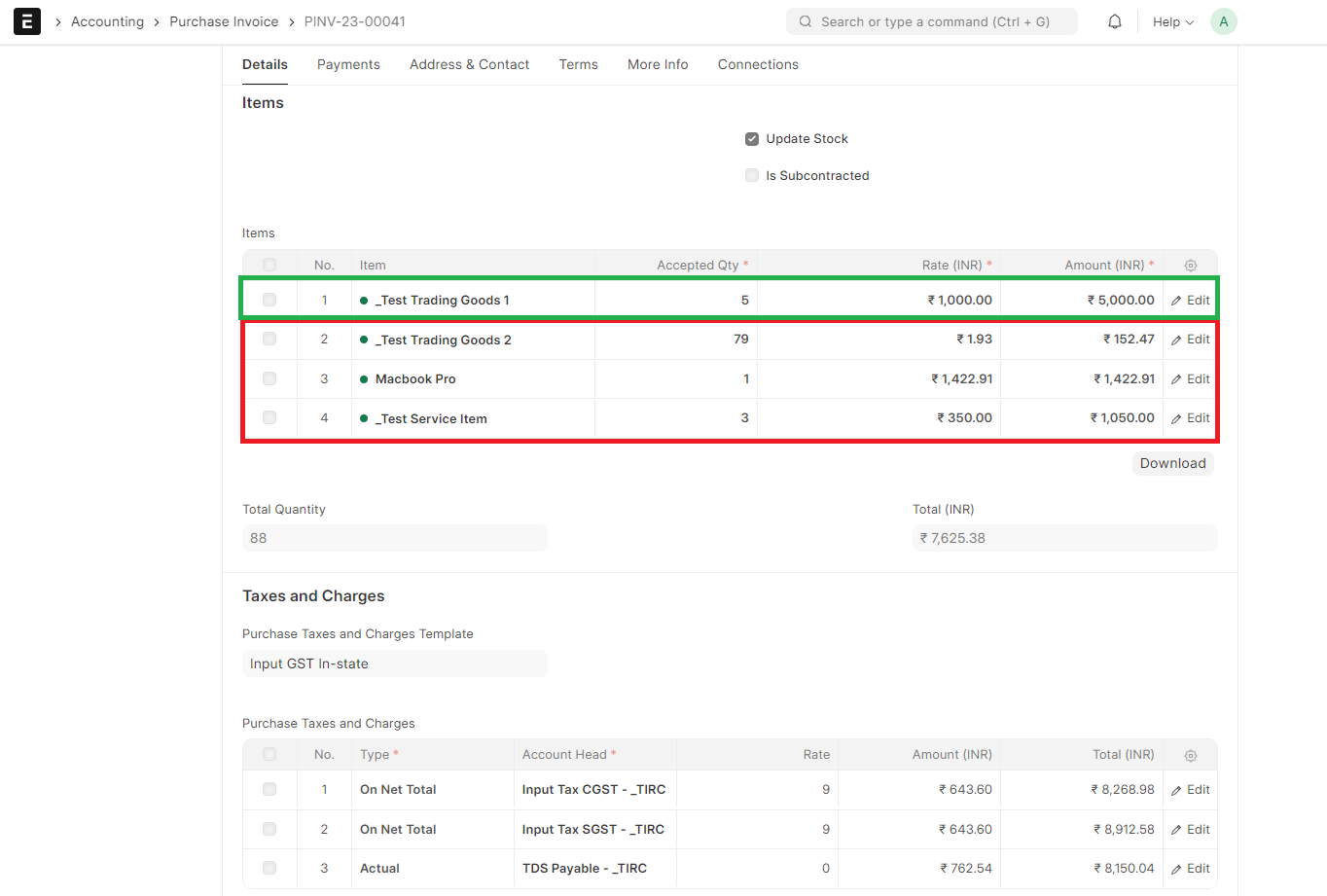
Task: Open the Help dropdown
Action: [1172, 21]
